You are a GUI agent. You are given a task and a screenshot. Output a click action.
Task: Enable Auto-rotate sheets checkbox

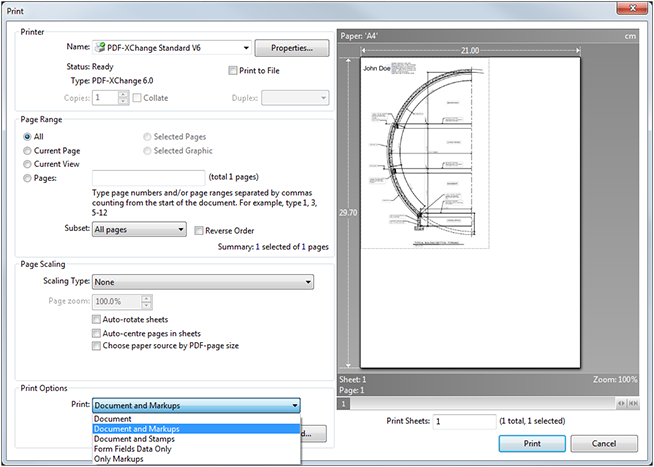96,320
